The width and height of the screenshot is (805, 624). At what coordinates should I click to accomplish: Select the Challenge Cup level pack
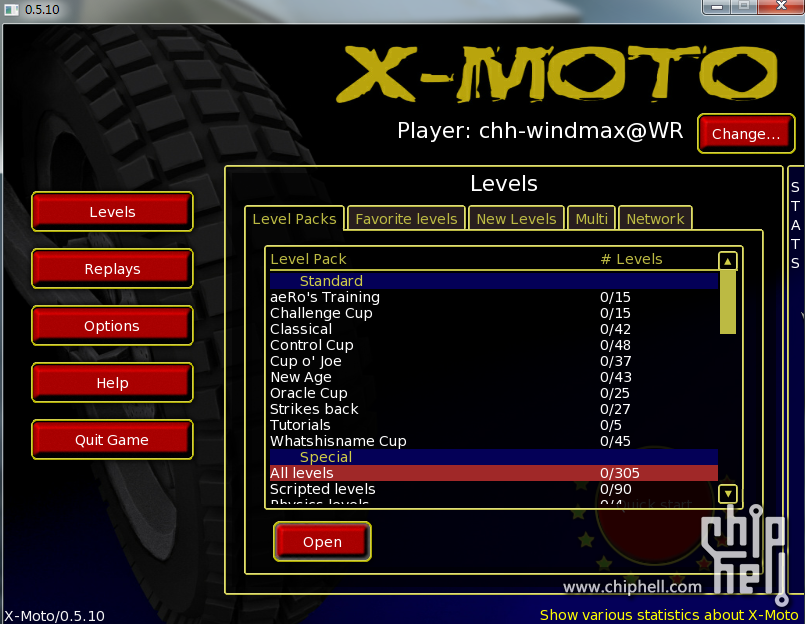(x=494, y=313)
